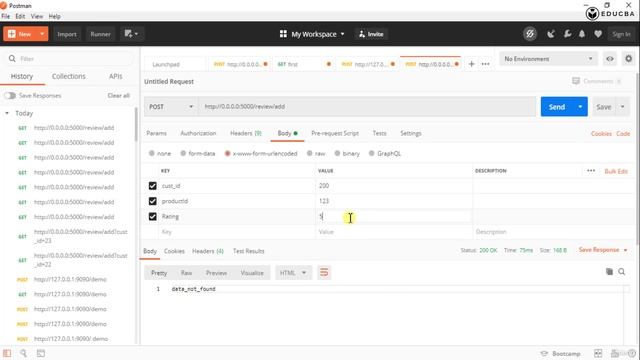This screenshot has height=360, width=640.
Task: Click the Runner button
Action: tap(100, 34)
